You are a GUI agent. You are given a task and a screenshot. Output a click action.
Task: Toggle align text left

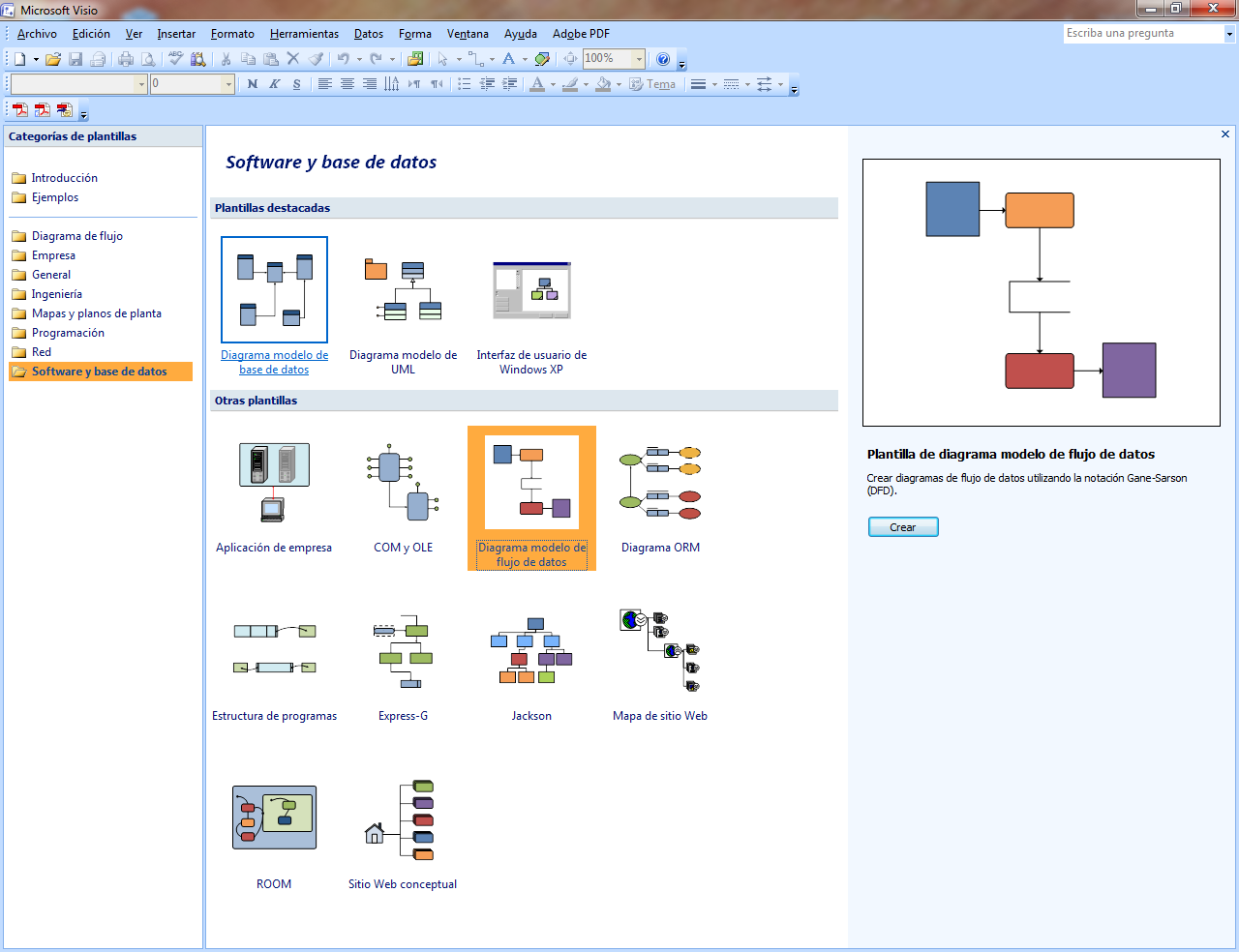325,84
